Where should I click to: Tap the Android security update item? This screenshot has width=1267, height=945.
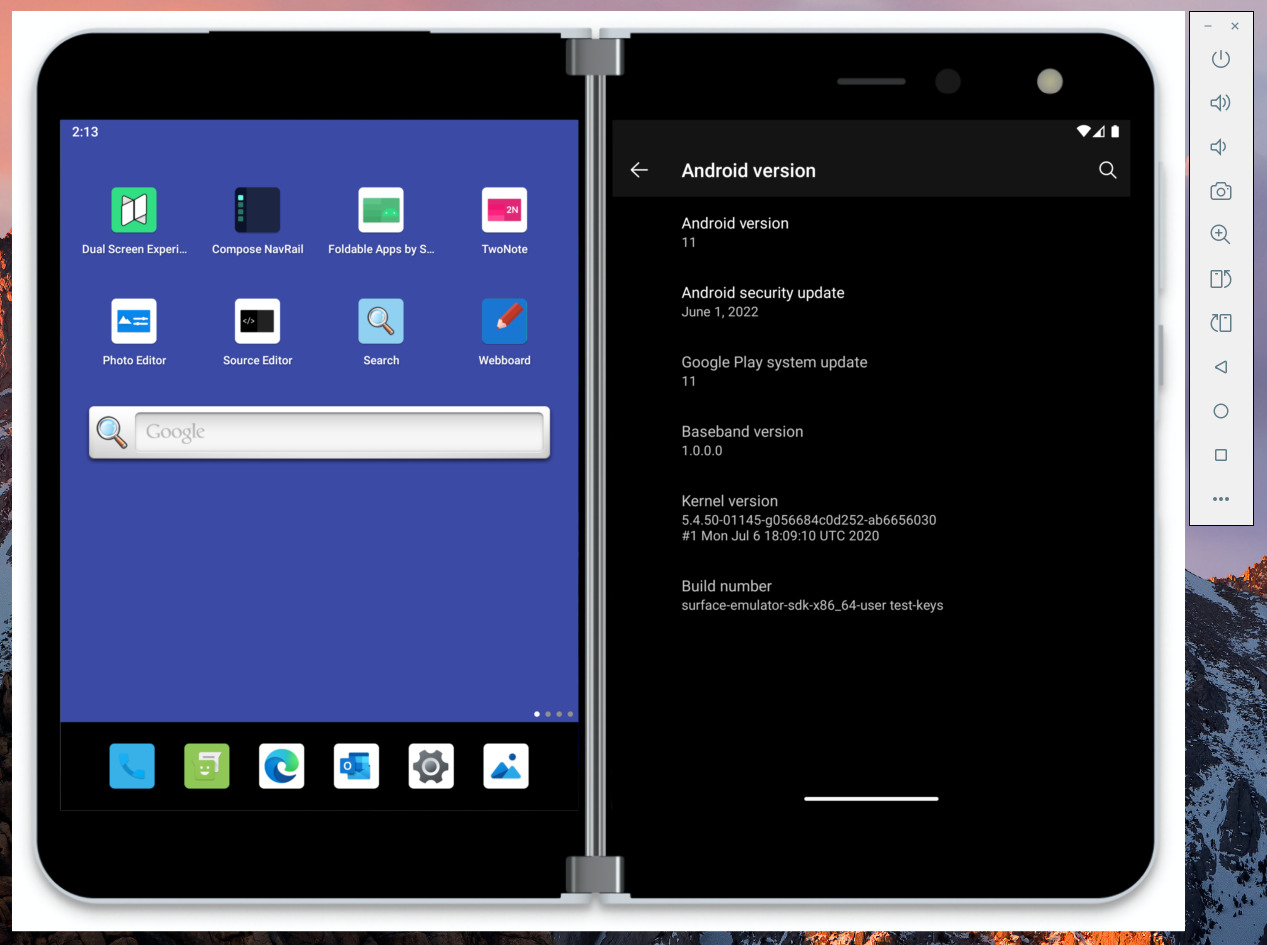tap(763, 301)
